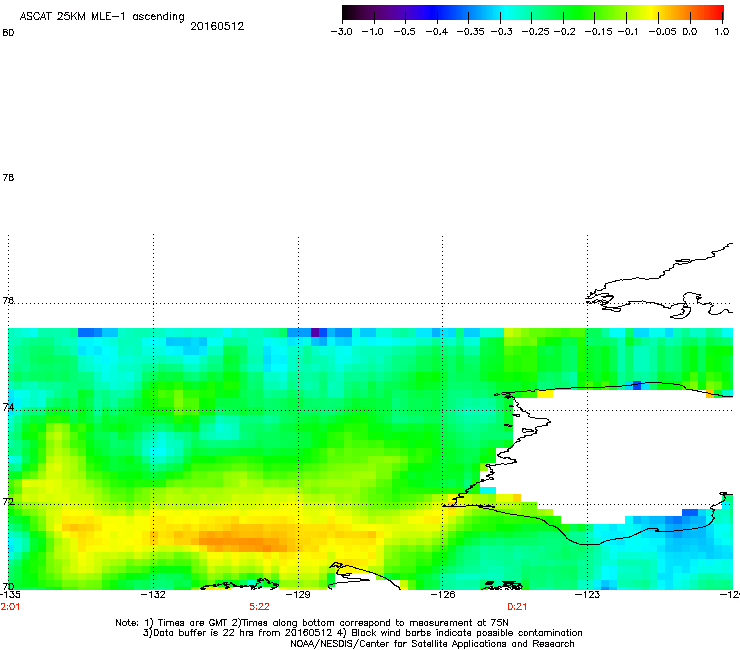Click the red 0:21 time label

pos(517,607)
